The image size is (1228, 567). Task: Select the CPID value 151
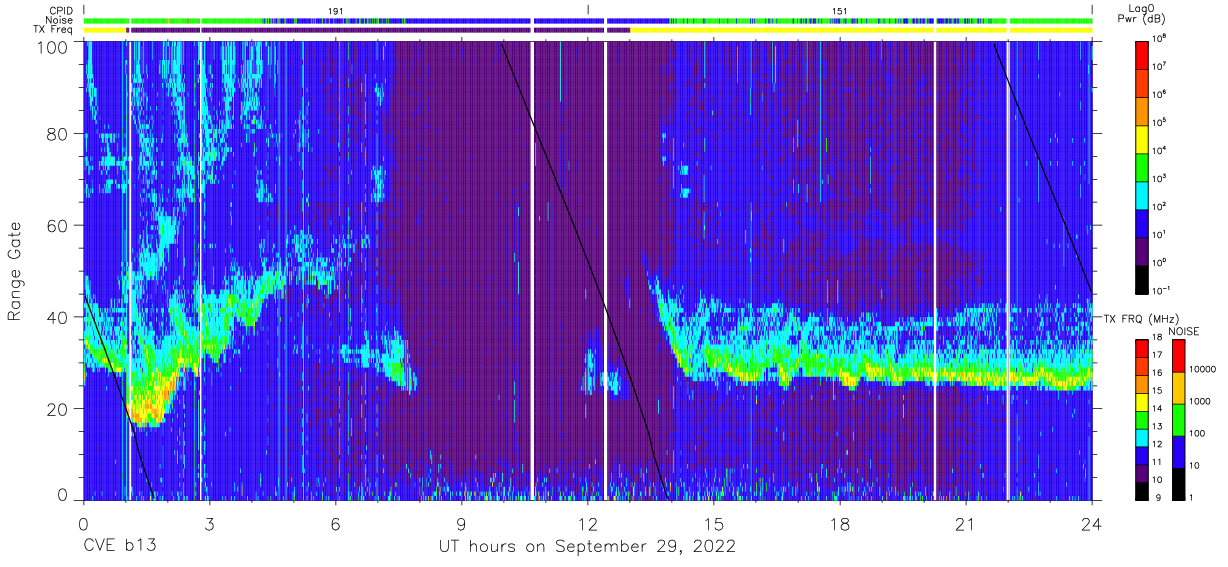coord(840,10)
